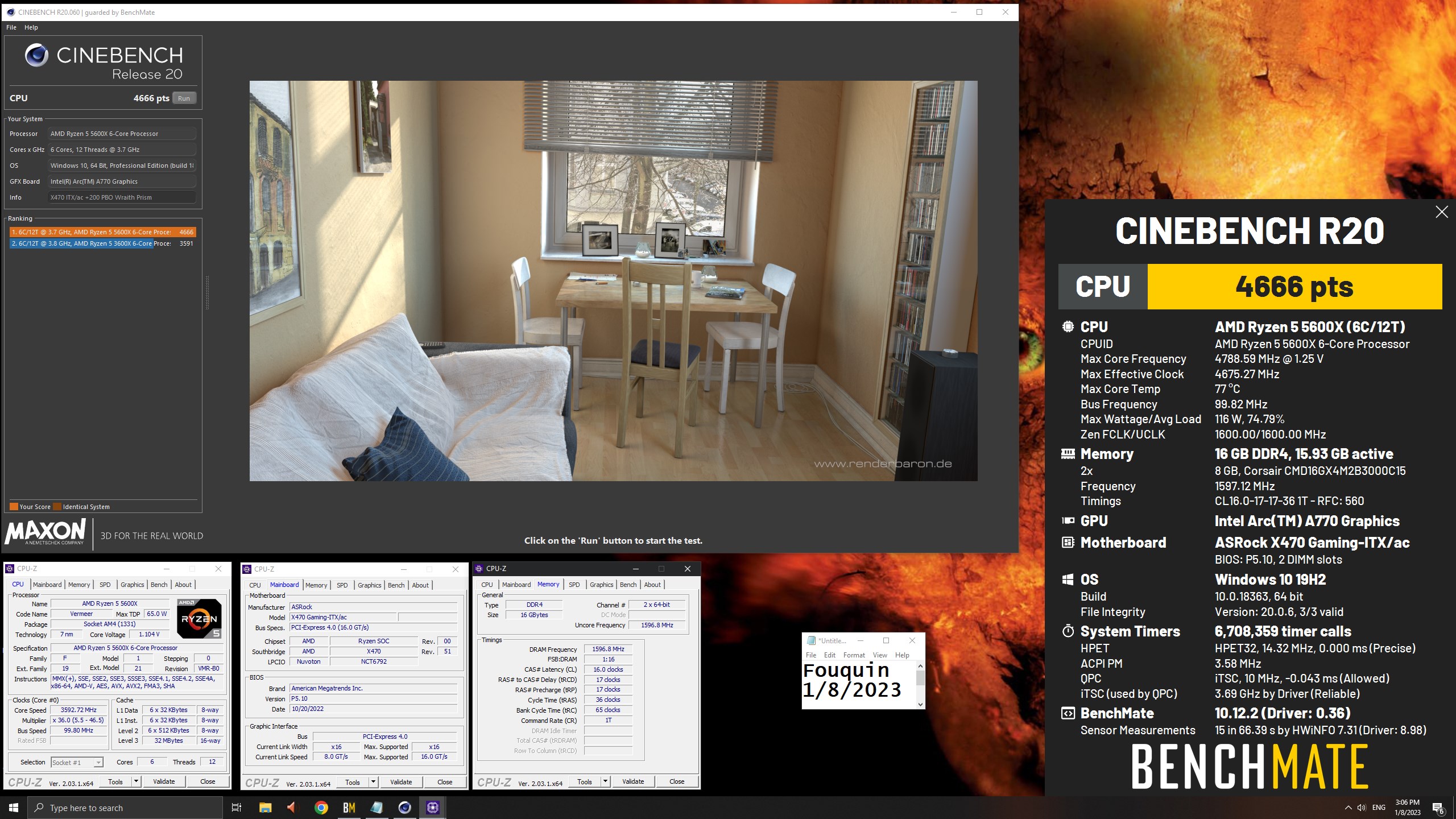Click Validate in the first CPU-Z window
Viewport: 1456px width, 819px height.
164,781
